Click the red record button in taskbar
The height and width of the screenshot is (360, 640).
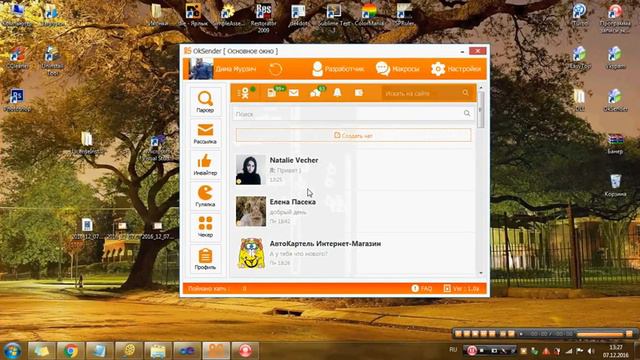245,351
